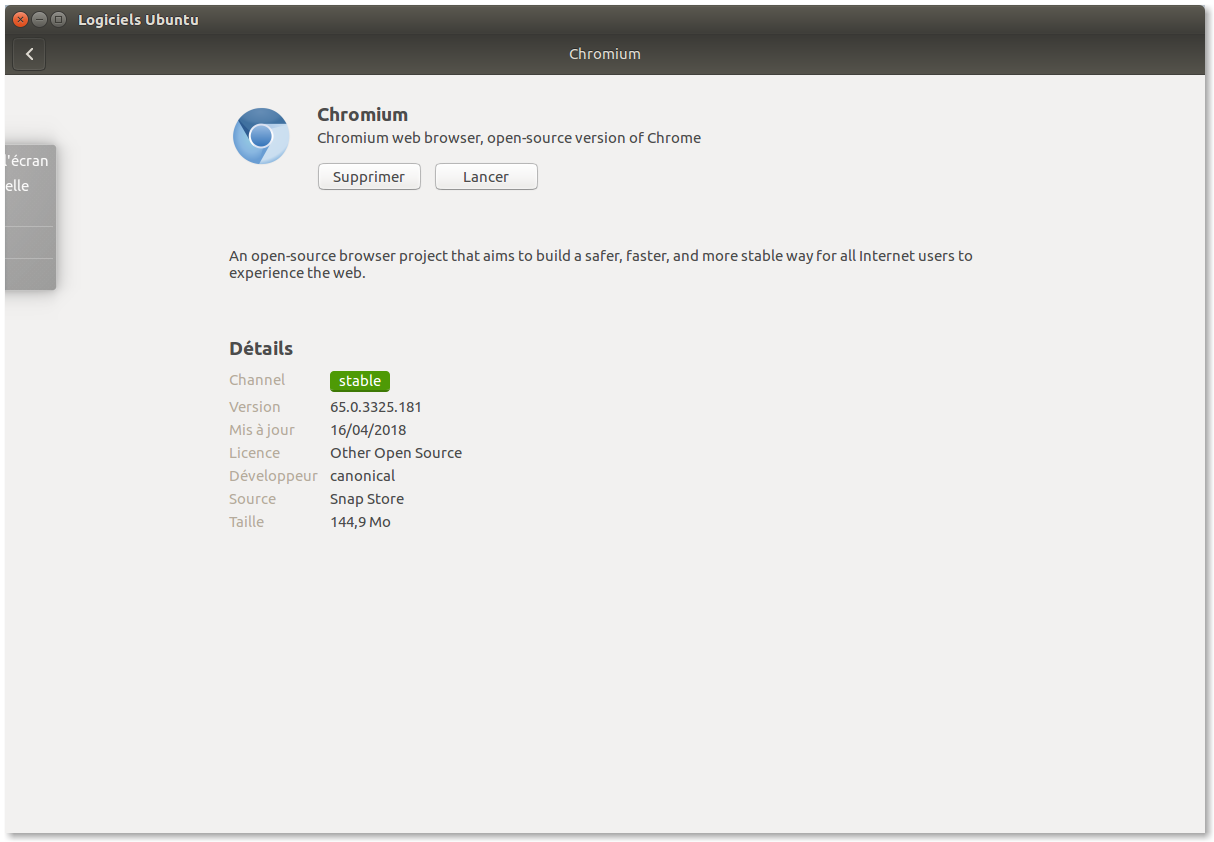Go back with the header arrow button
The image size is (1214, 842).
29,54
